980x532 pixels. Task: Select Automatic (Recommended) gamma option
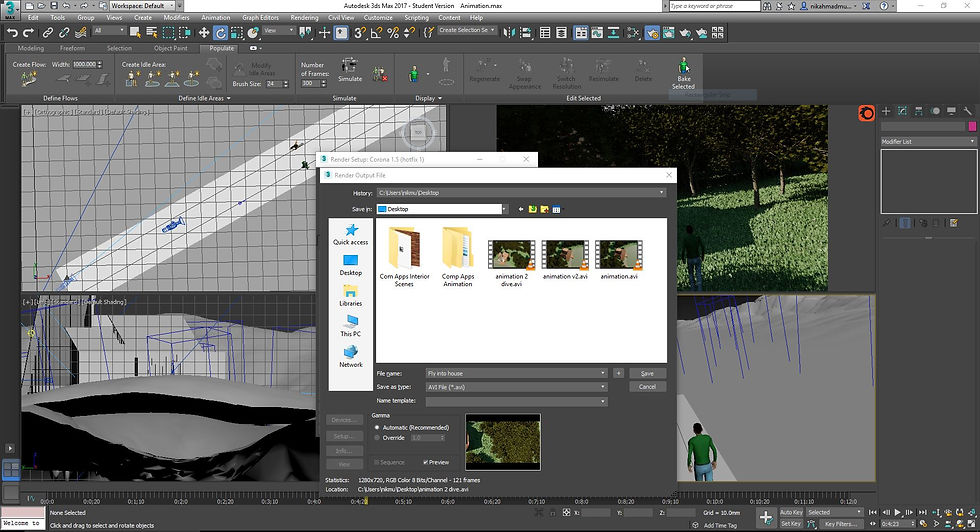[x=411, y=428]
